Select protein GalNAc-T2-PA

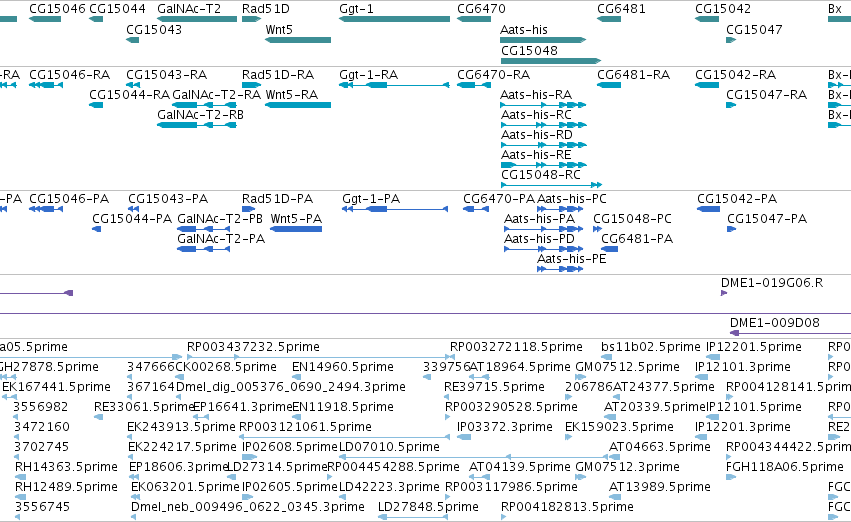(221, 239)
